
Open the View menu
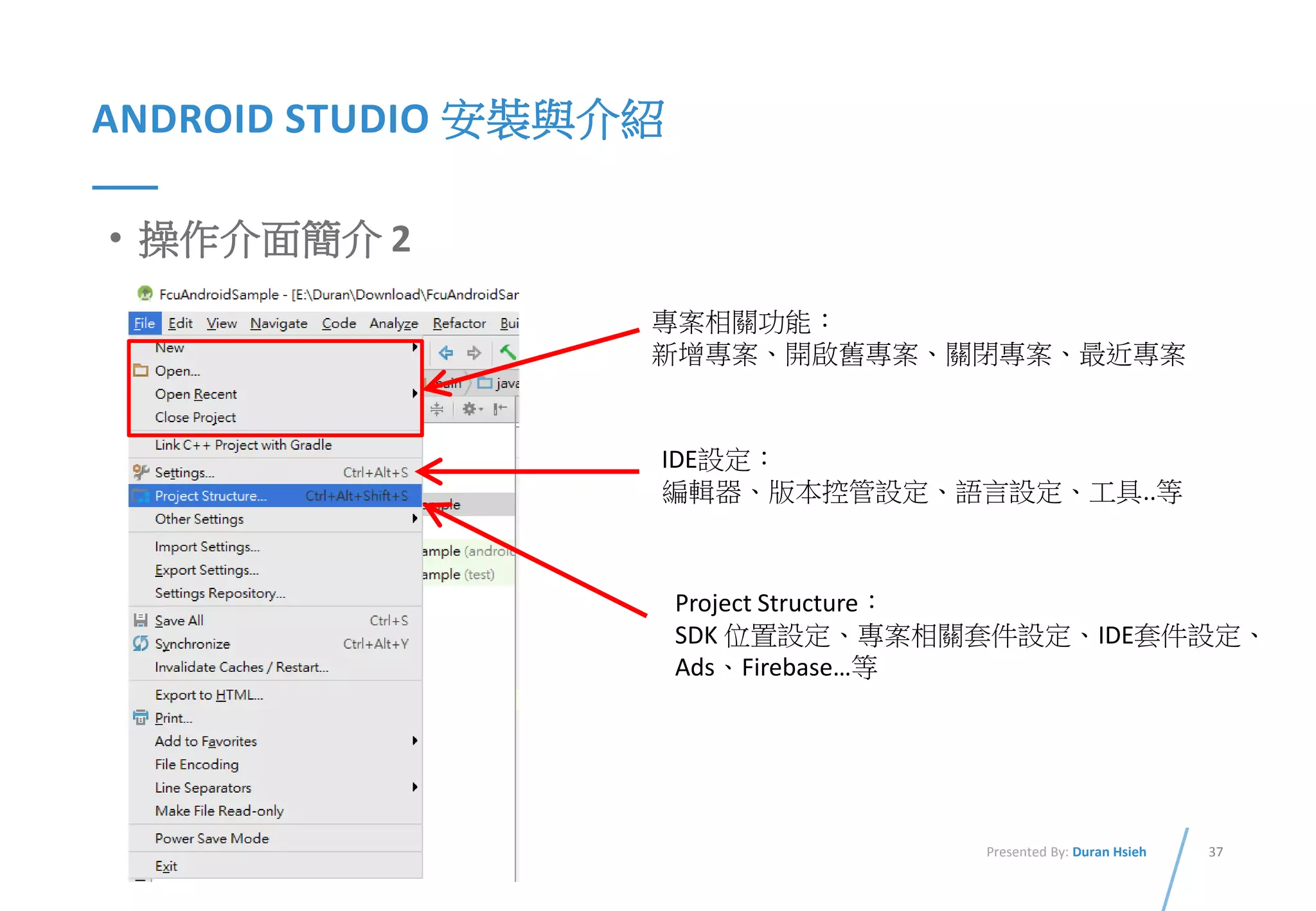point(222,323)
